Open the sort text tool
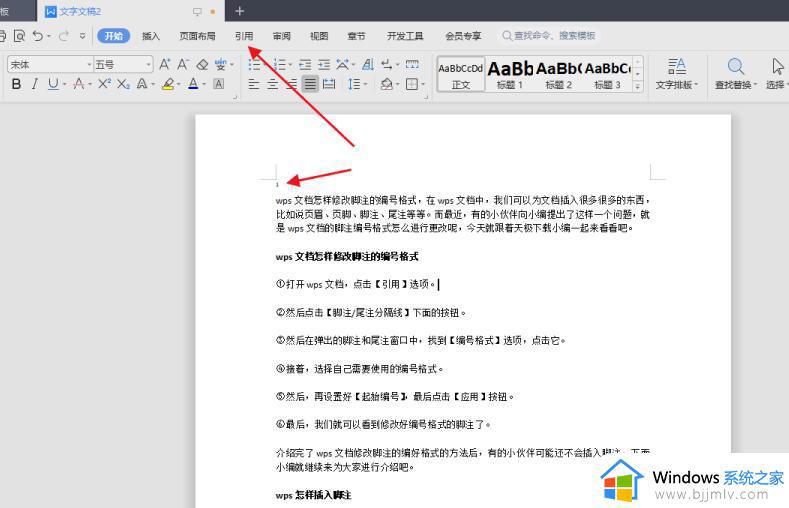Screen dimensions: 789x508 [x=368, y=64]
